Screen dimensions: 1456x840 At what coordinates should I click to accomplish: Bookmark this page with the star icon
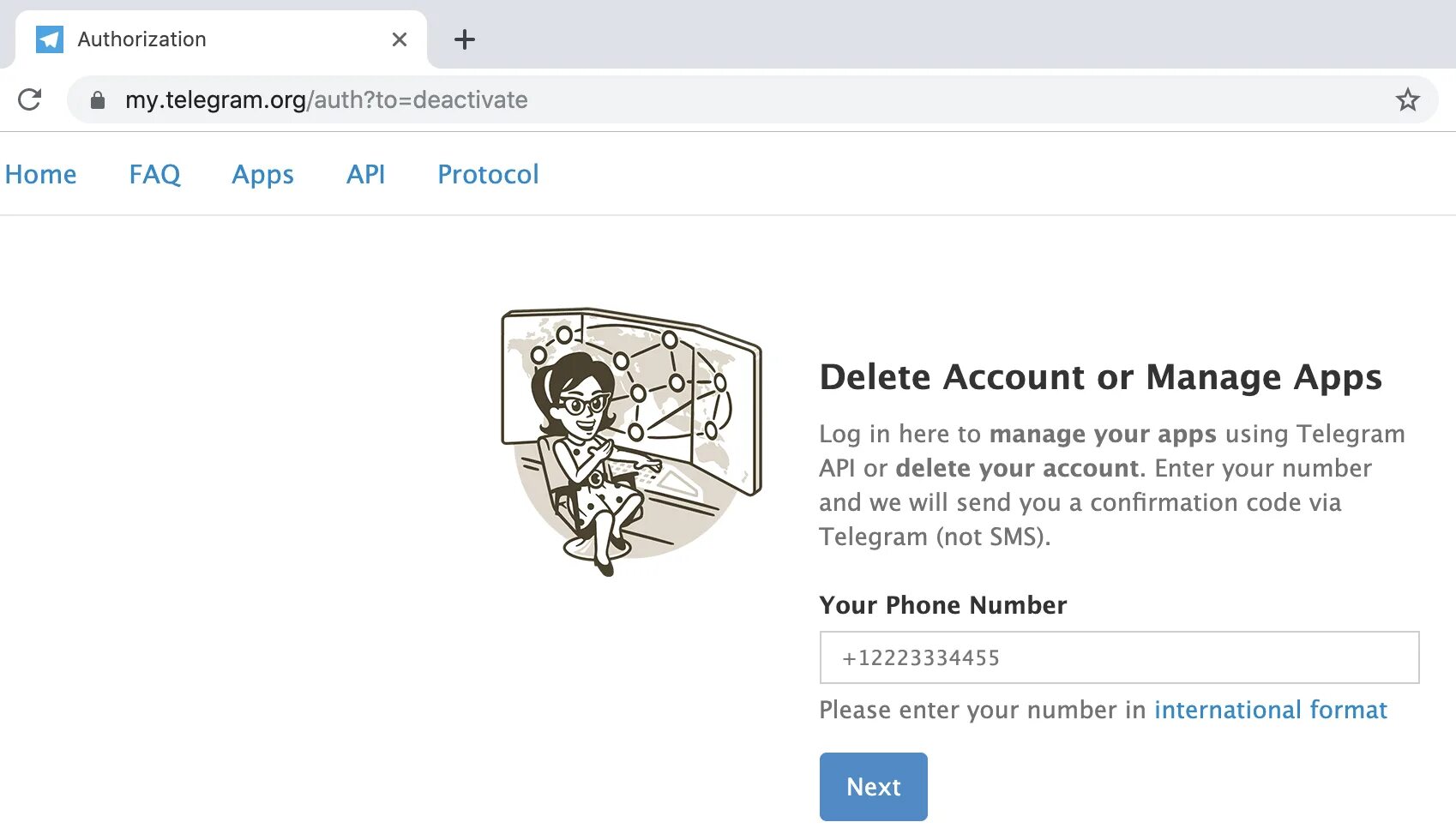point(1407,100)
